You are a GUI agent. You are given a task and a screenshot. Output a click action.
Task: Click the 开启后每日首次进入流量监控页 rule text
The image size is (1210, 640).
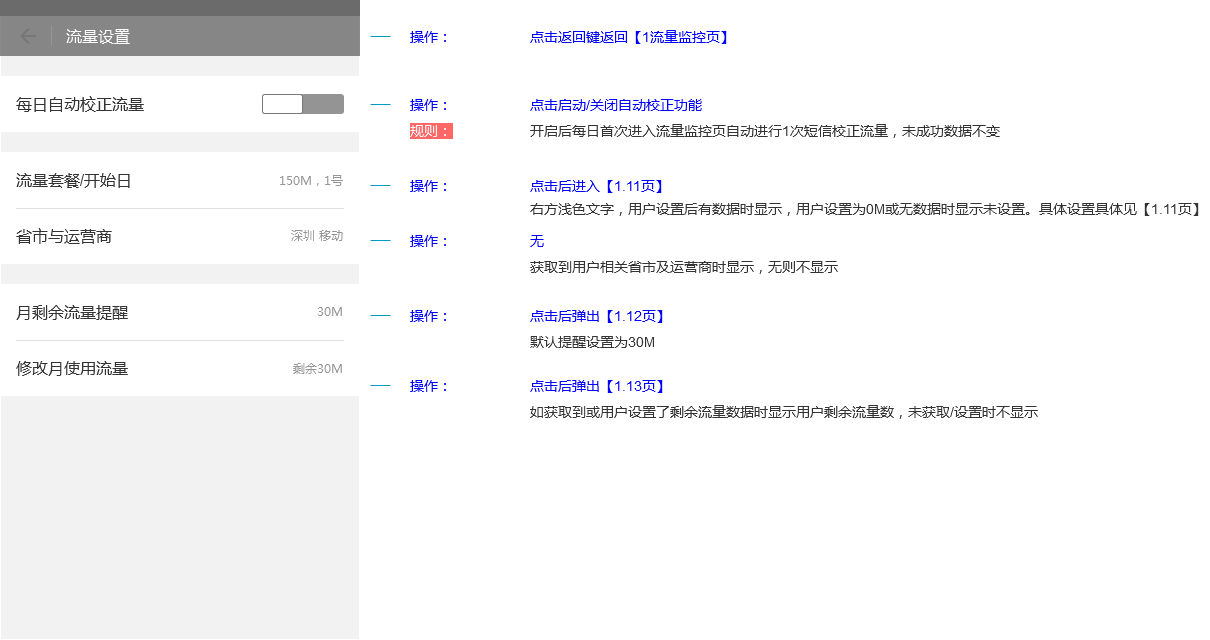click(x=765, y=131)
